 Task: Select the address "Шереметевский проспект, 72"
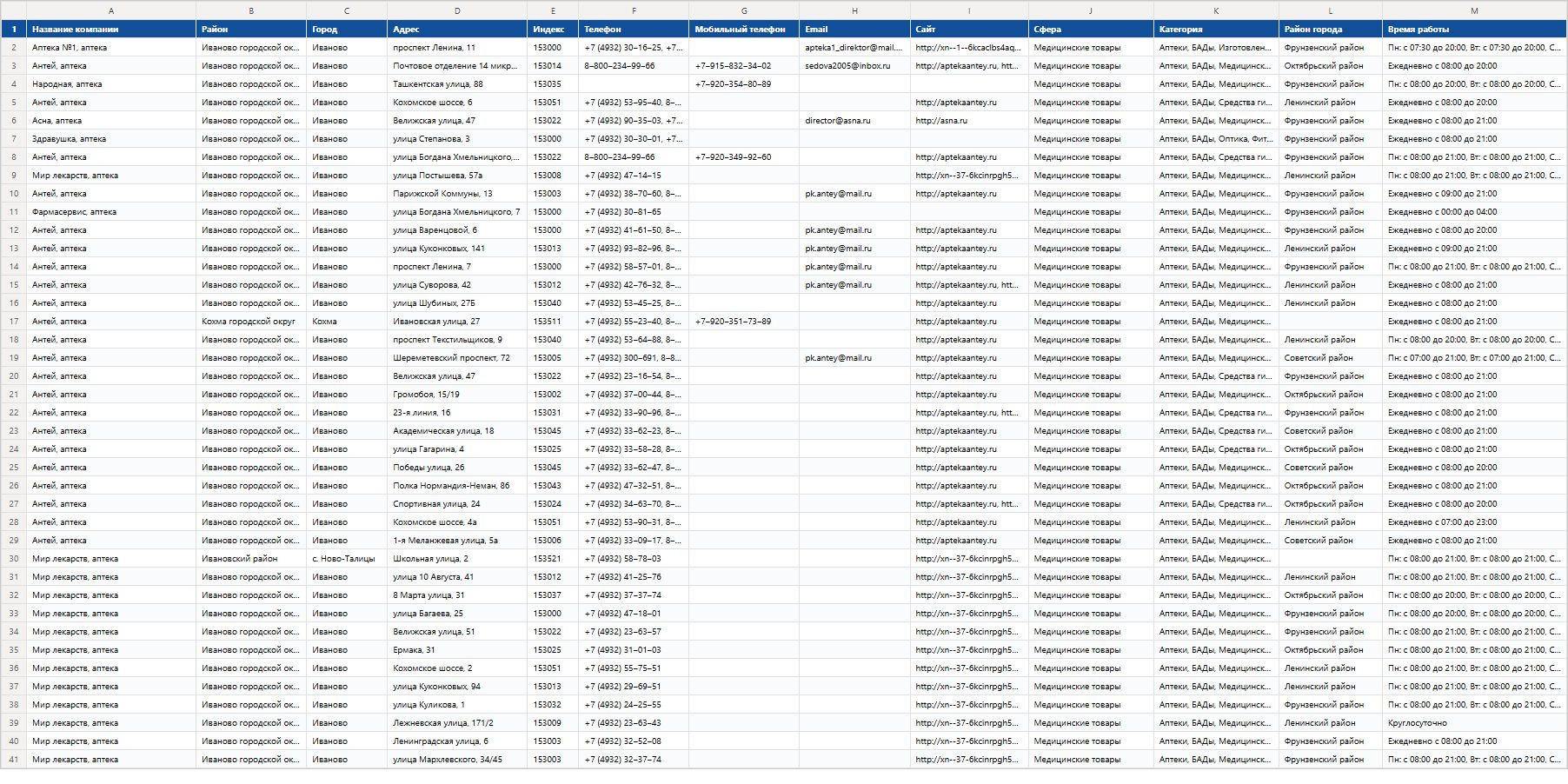(x=457, y=358)
